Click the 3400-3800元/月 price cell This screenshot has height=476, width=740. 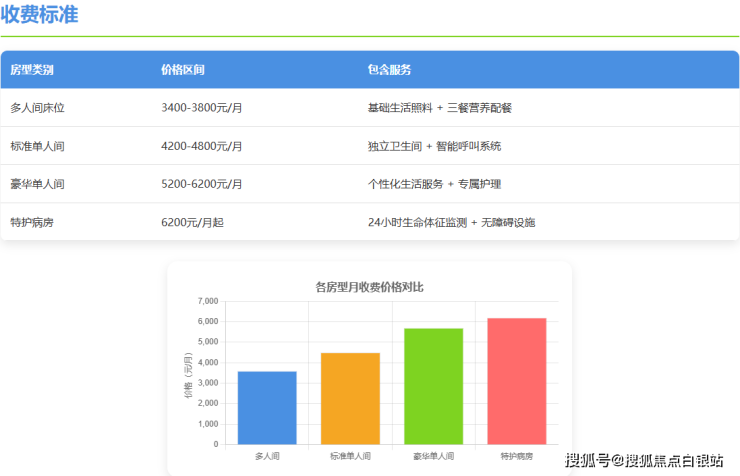(x=202, y=108)
